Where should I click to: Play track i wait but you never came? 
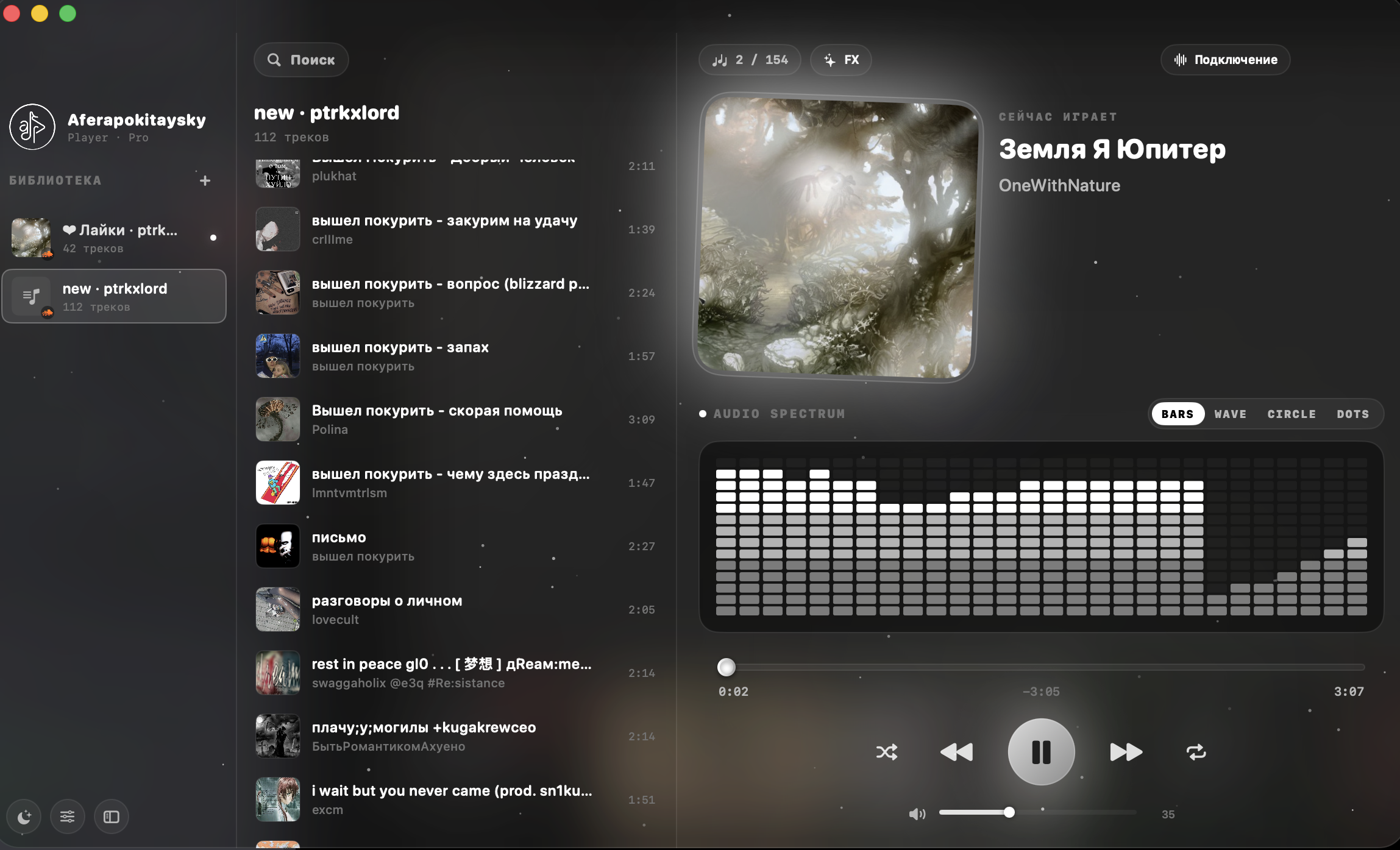456,800
